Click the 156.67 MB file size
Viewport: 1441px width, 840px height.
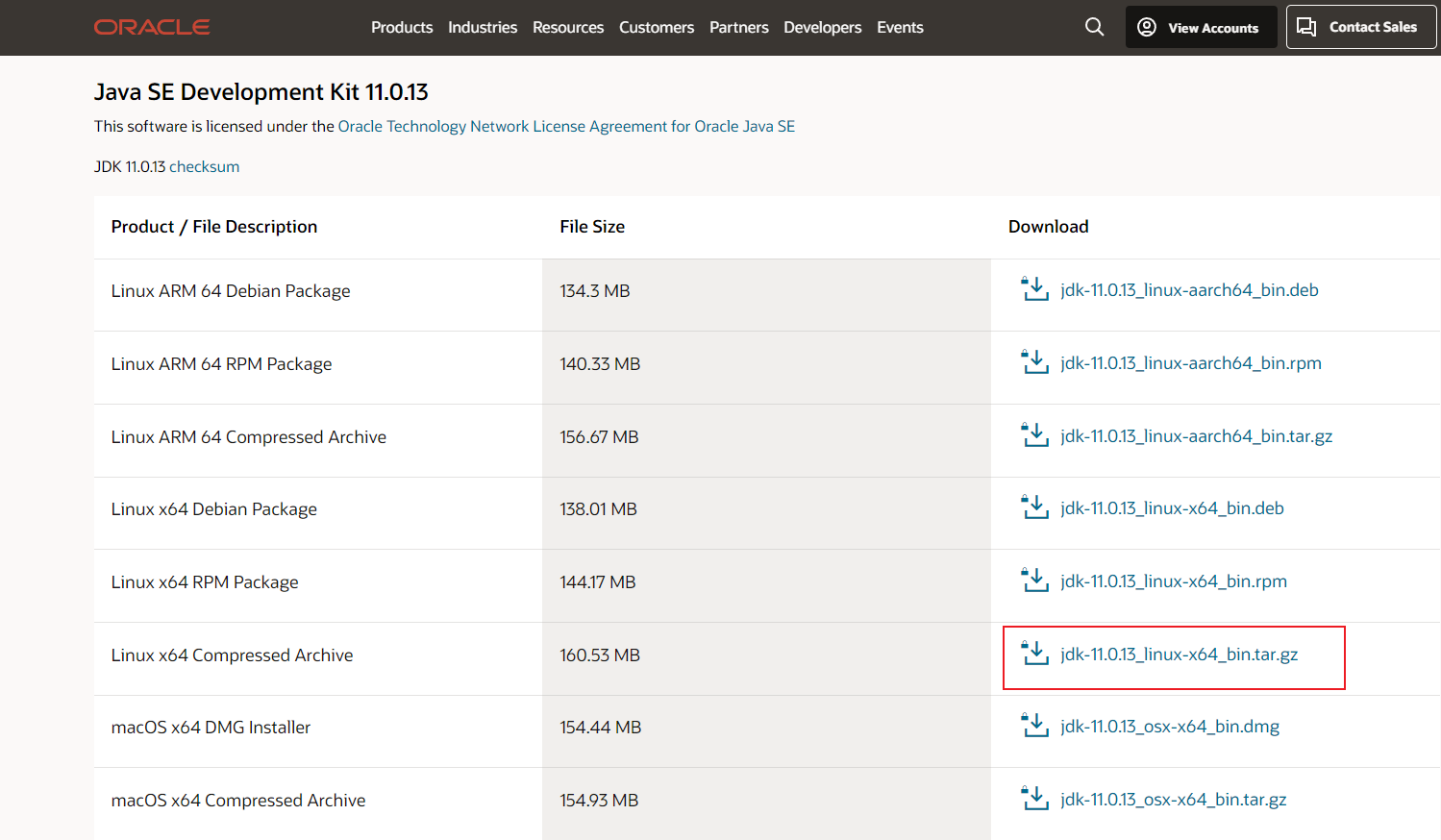(x=600, y=436)
